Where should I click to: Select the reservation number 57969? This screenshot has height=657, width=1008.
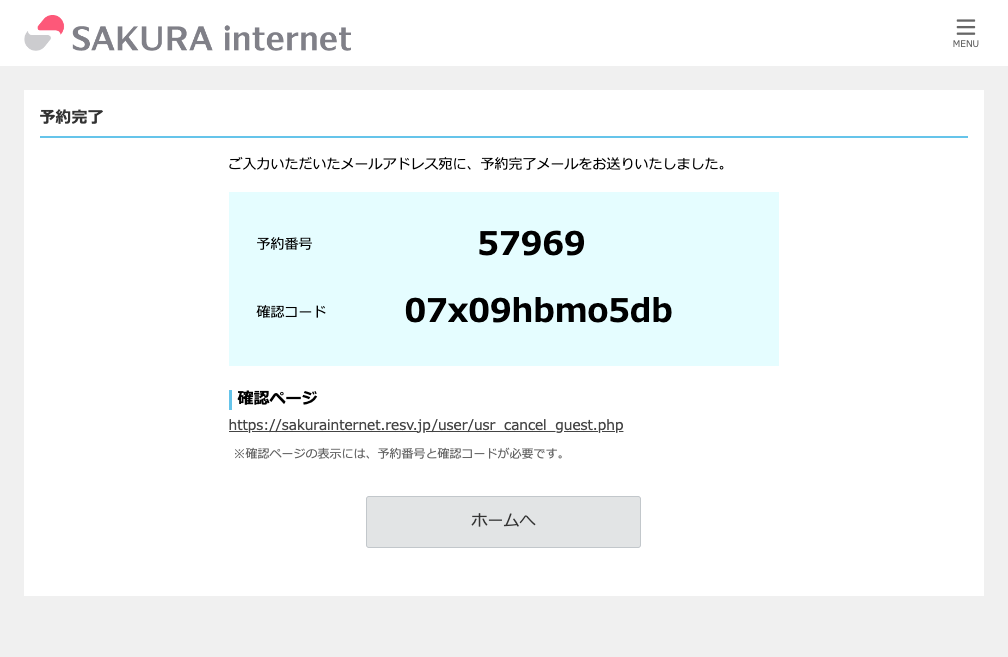point(531,243)
